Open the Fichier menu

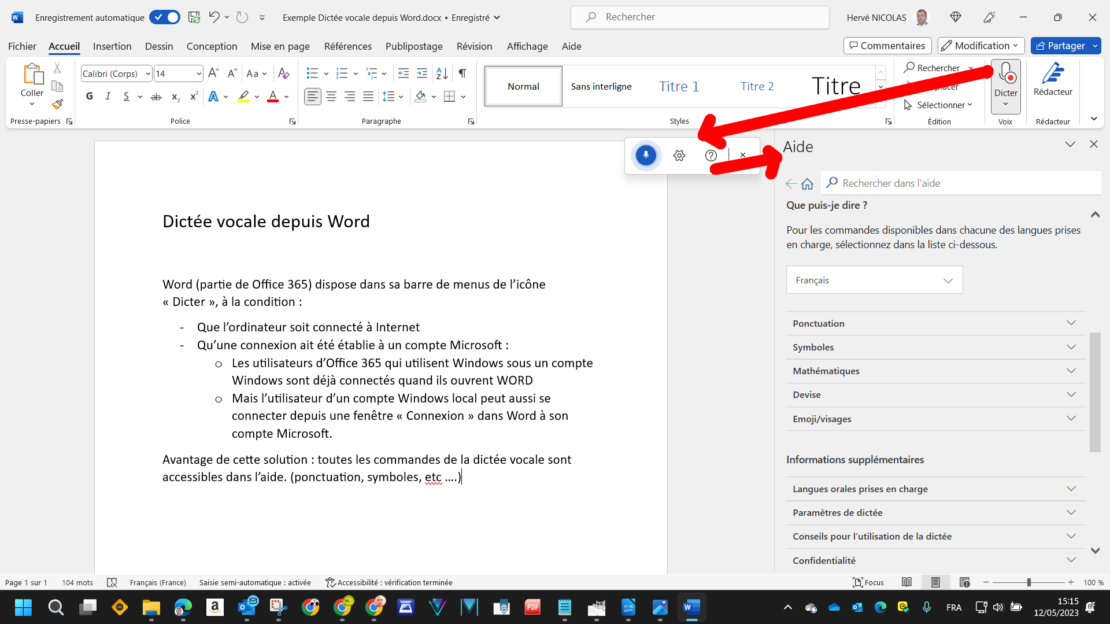tap(22, 46)
